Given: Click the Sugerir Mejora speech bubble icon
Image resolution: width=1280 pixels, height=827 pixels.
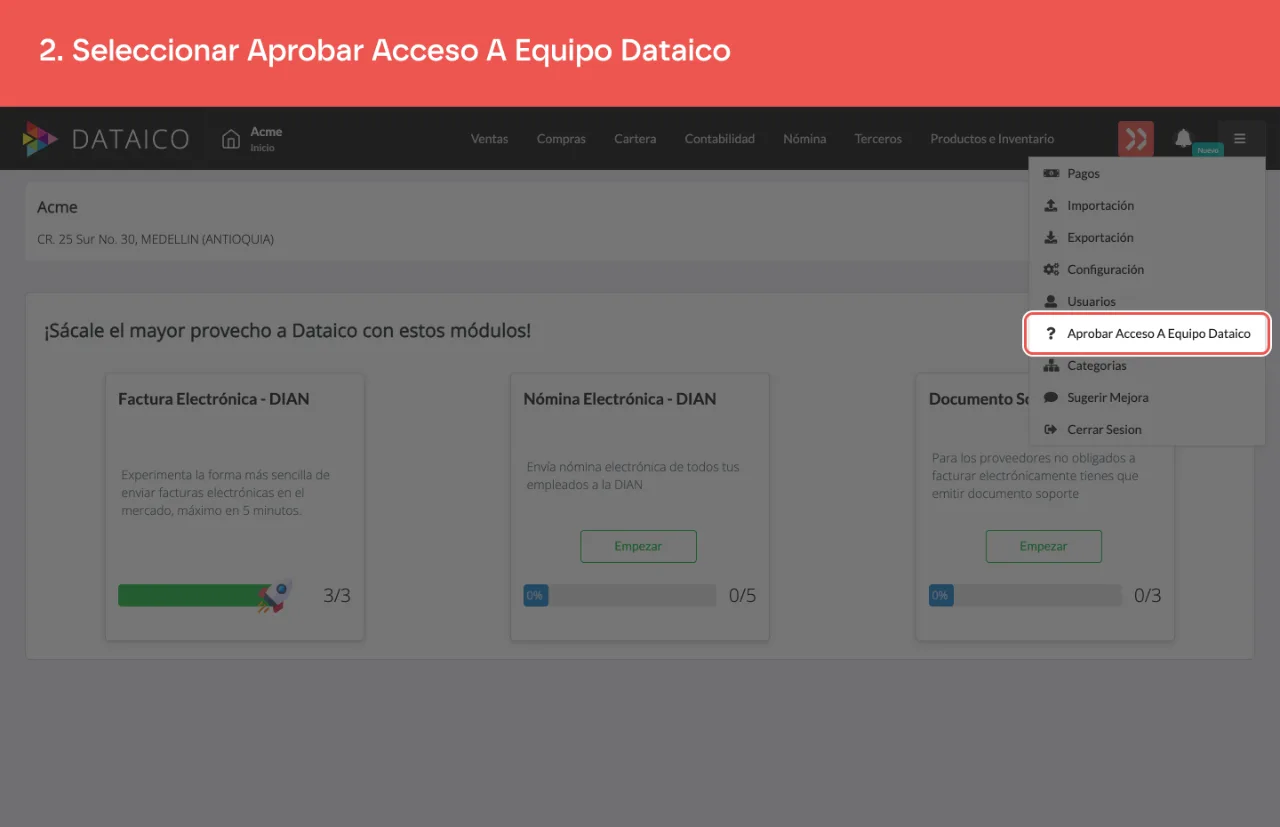Looking at the screenshot, I should tap(1051, 397).
